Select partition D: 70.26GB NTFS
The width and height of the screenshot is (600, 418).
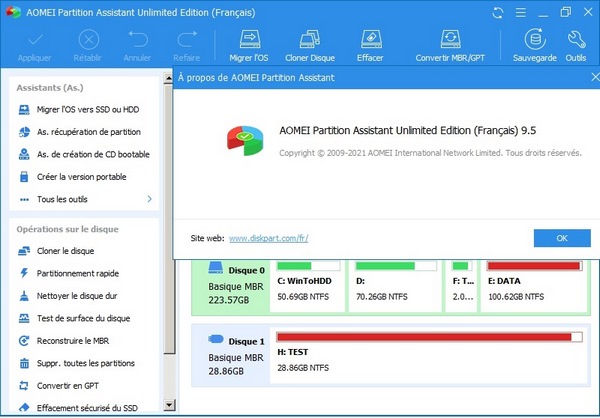395,287
